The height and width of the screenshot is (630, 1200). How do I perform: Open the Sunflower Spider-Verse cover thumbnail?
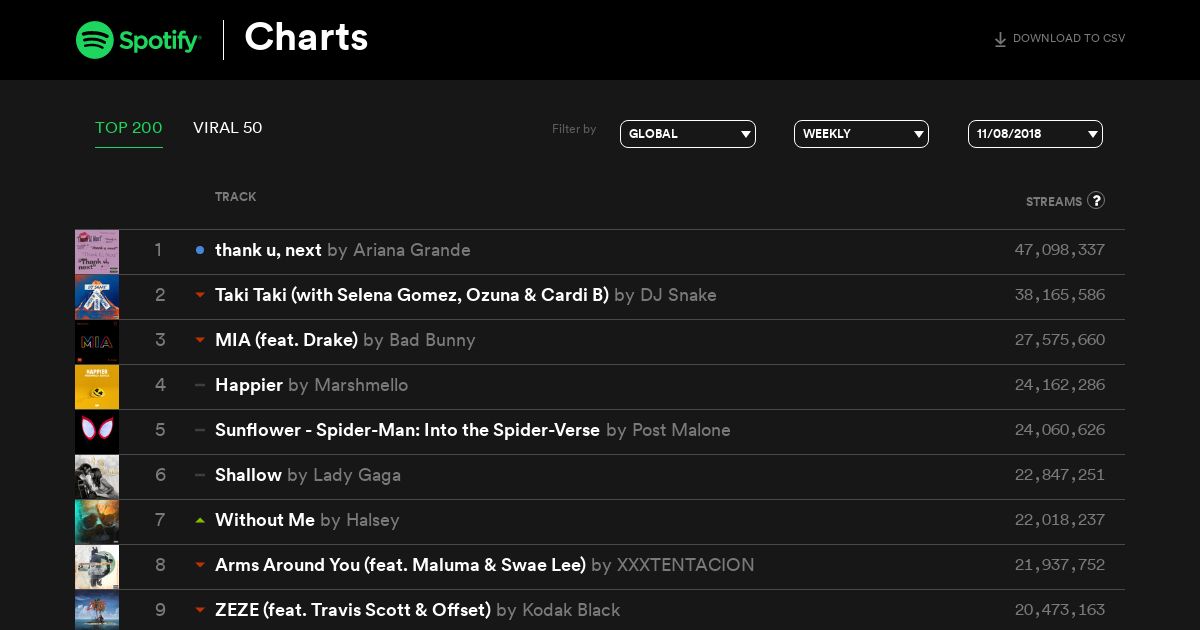(x=97, y=432)
